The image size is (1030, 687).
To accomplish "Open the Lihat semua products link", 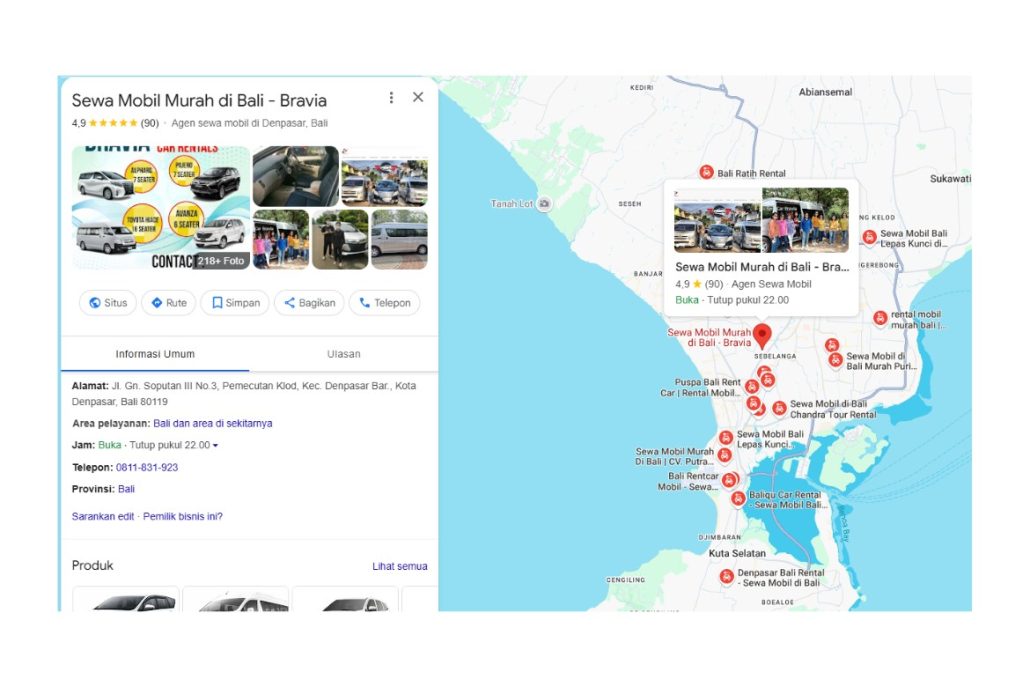I will pyautogui.click(x=399, y=566).
